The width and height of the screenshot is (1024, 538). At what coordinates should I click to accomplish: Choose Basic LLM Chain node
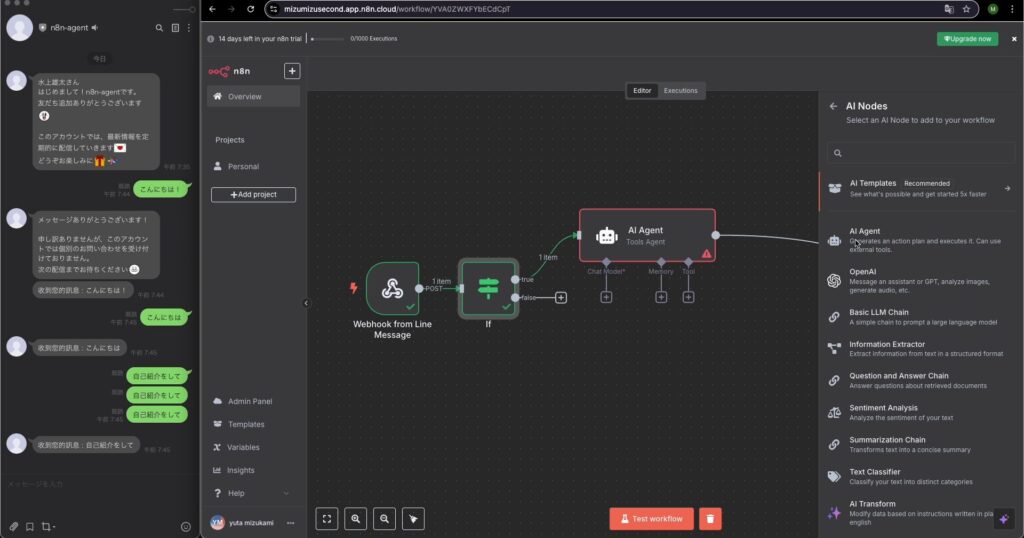coord(921,317)
